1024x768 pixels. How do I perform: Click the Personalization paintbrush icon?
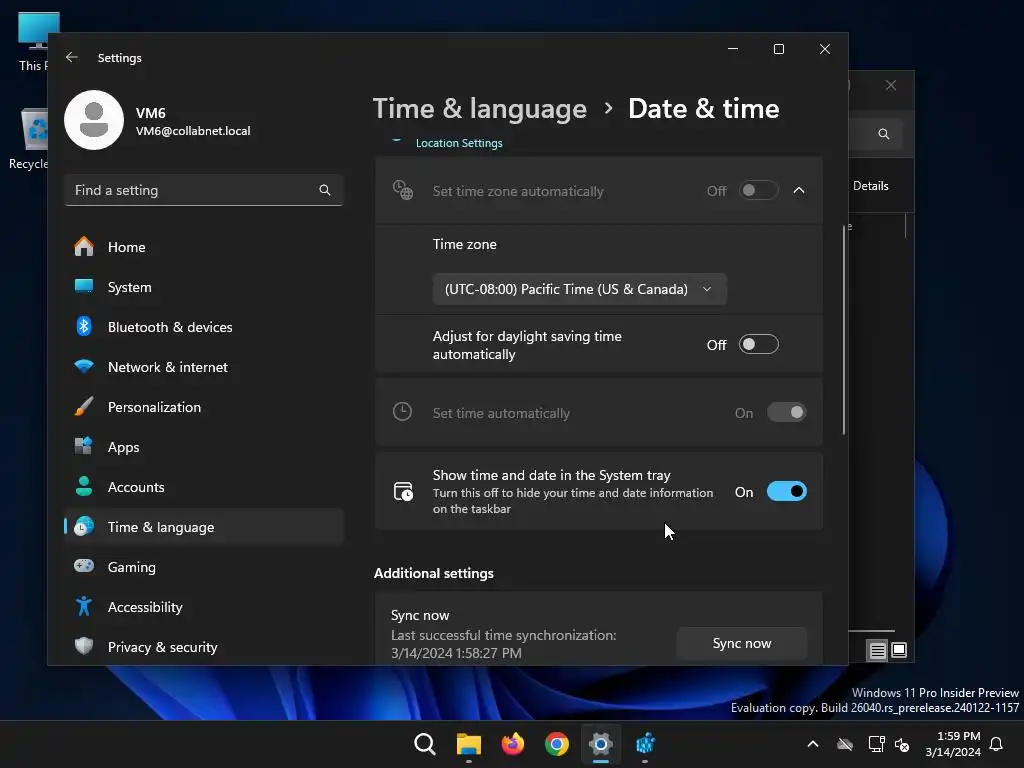[x=84, y=406]
